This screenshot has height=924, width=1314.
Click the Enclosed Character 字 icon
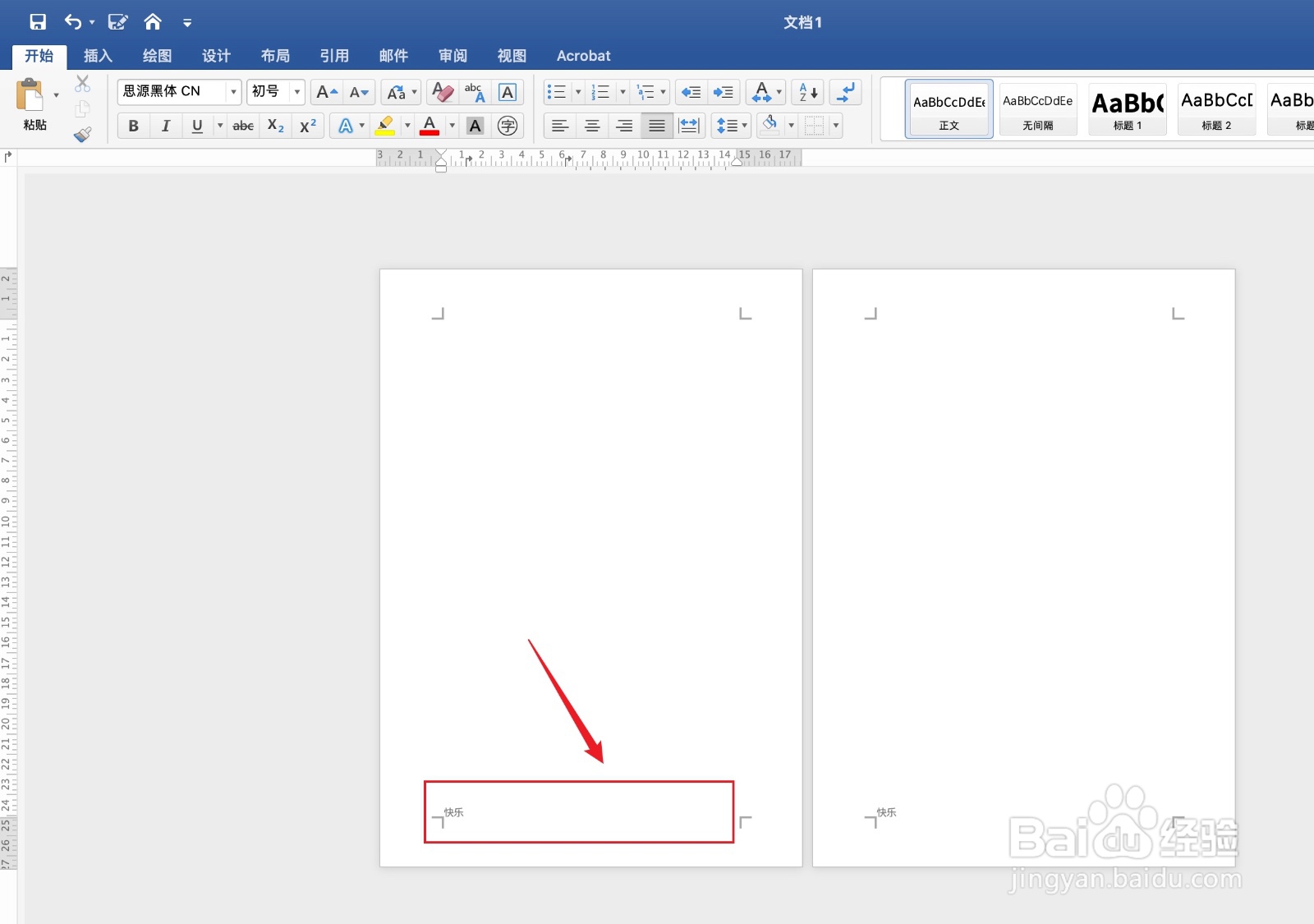(x=508, y=126)
